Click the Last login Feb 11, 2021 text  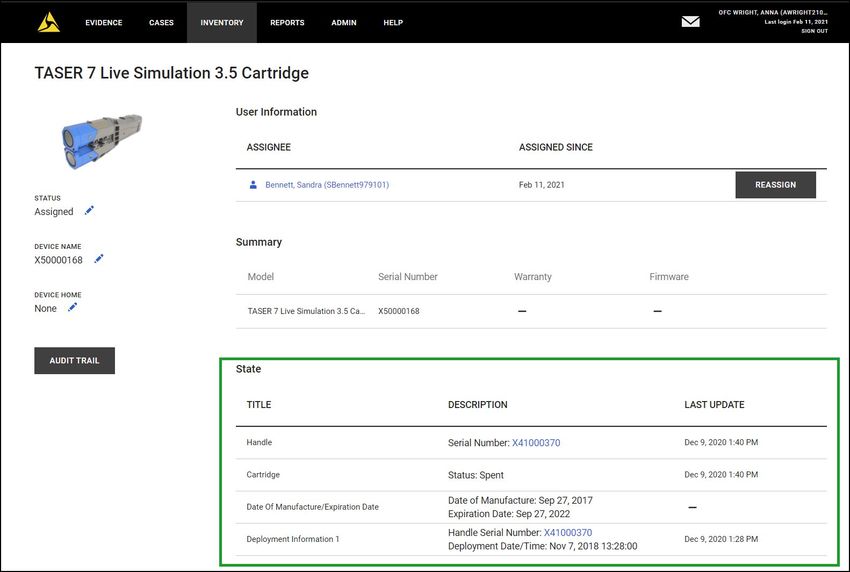coord(796,22)
